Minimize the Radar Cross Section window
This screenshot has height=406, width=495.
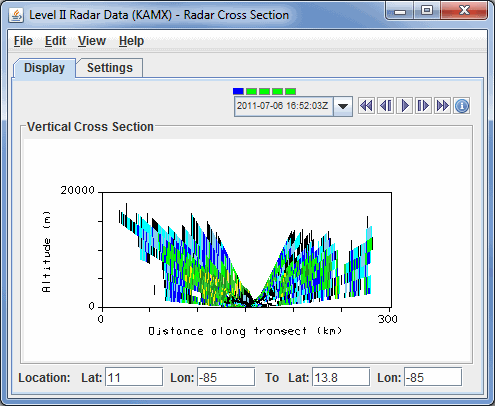(x=400, y=11)
